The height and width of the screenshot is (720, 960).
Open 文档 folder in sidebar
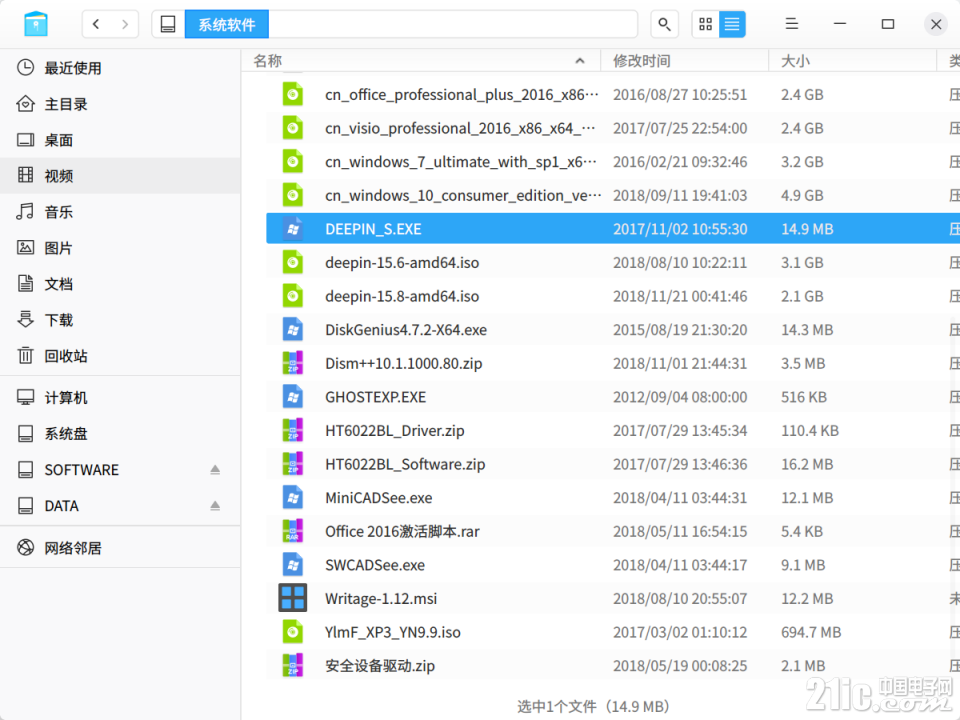click(120, 284)
